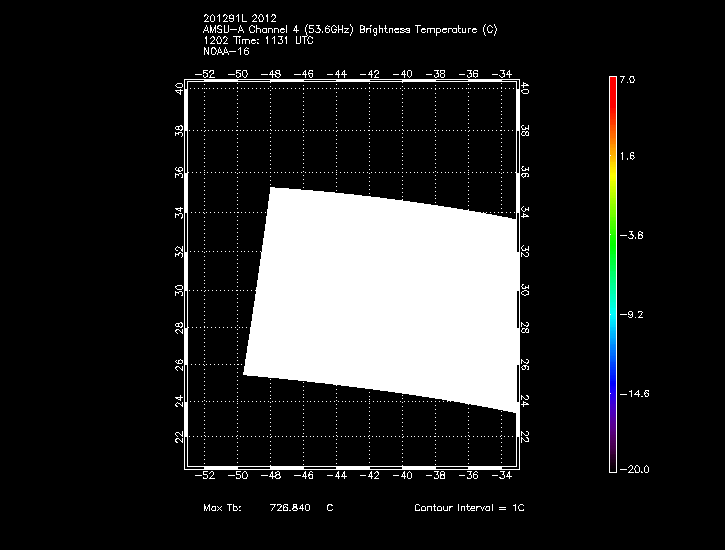725x550 pixels.
Task: Select the AMSU-A Channel 4 title text
Action: [x=349, y=30]
